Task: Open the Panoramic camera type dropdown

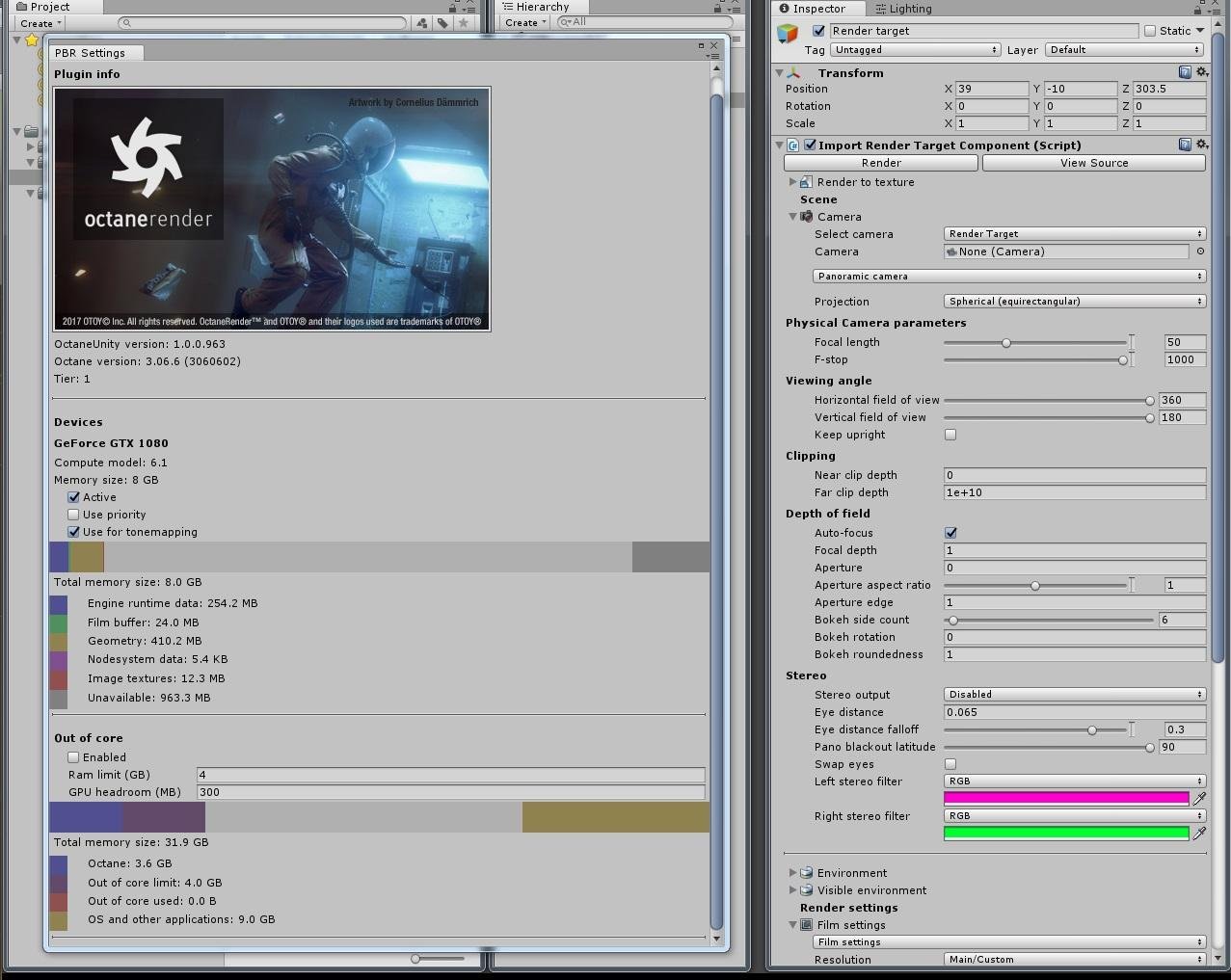Action: 1009,277
